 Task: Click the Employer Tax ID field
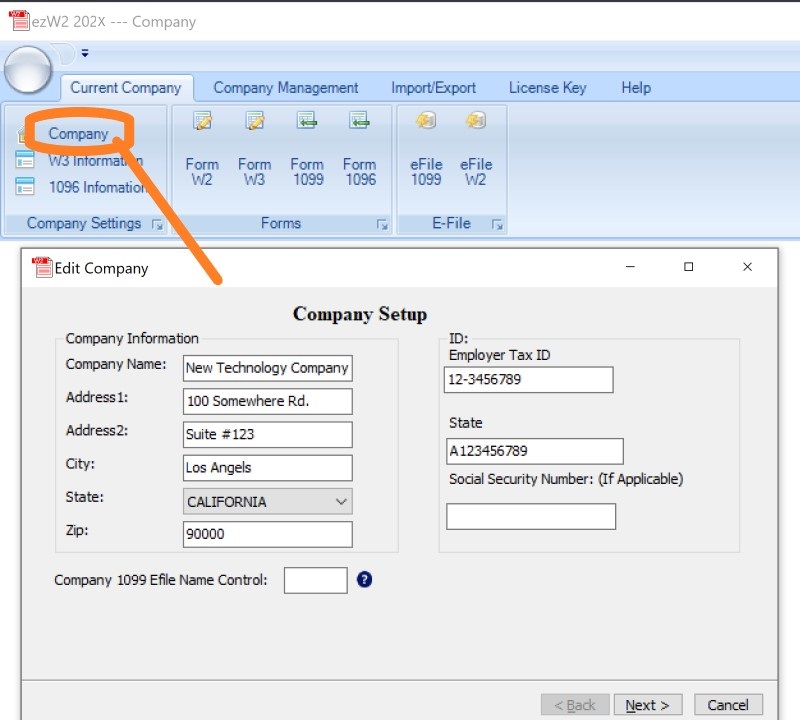click(528, 380)
